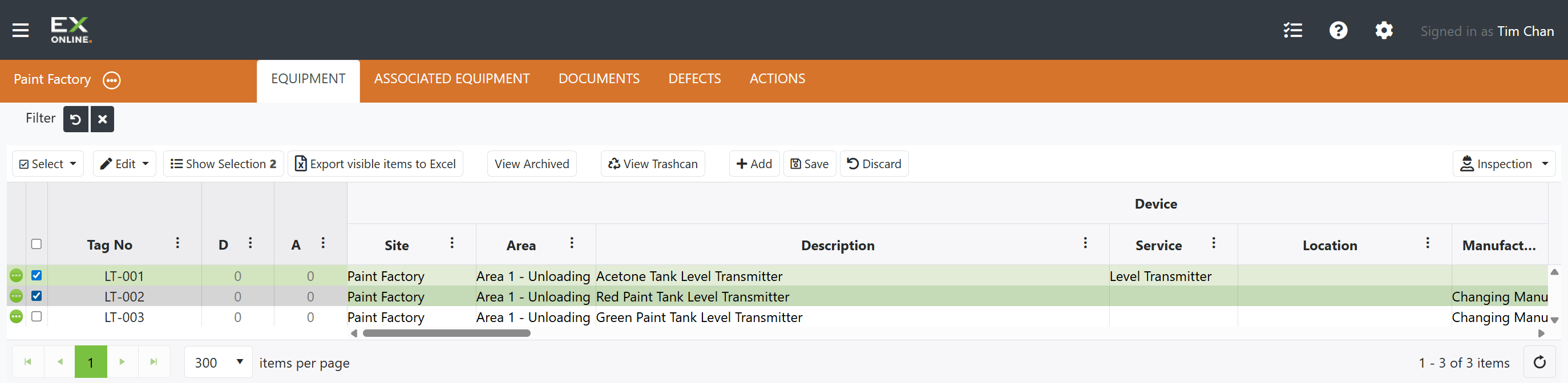Refresh the grid with reload icon
The height and width of the screenshot is (383, 1568).
pyautogui.click(x=1539, y=362)
